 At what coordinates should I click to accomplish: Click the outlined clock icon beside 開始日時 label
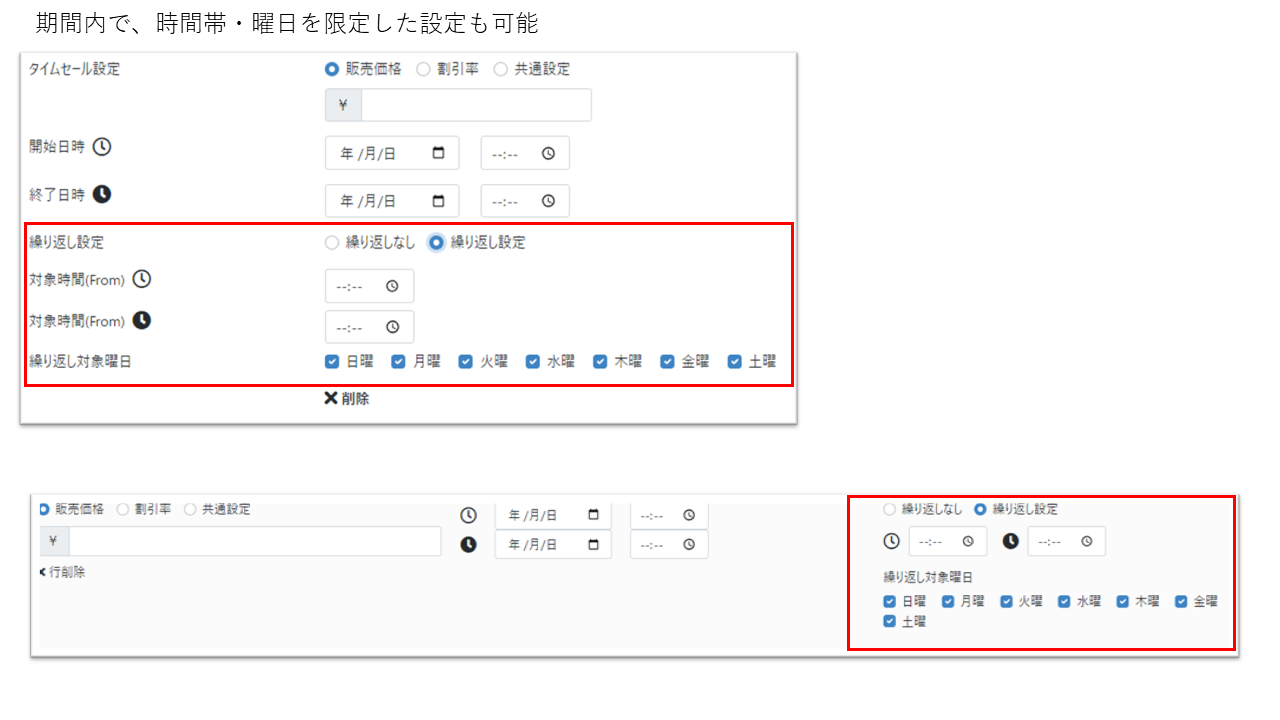pyautogui.click(x=102, y=147)
